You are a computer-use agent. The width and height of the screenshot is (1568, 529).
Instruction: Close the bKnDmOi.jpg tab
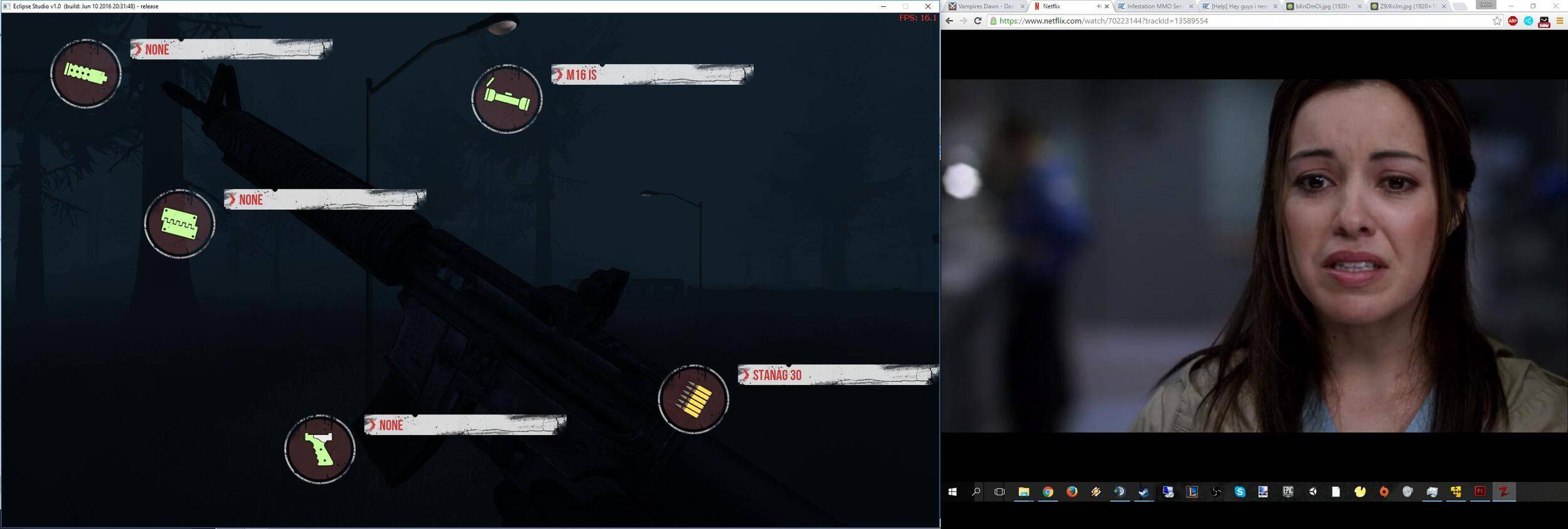pos(1360,6)
